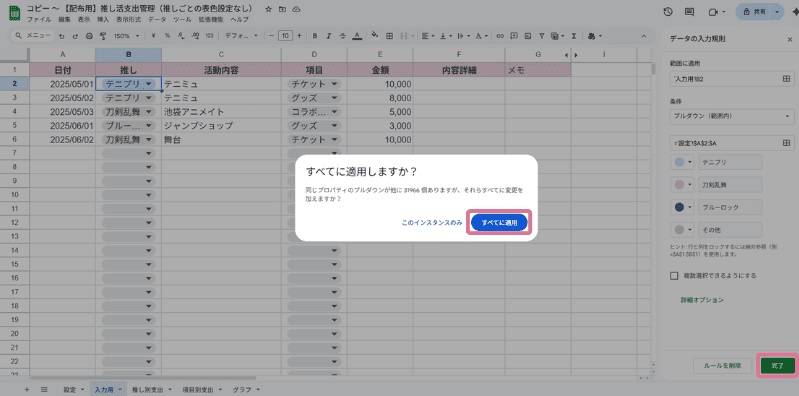Toggle strikethrough formatting
The height and width of the screenshot is (396, 799).
pyautogui.click(x=343, y=36)
